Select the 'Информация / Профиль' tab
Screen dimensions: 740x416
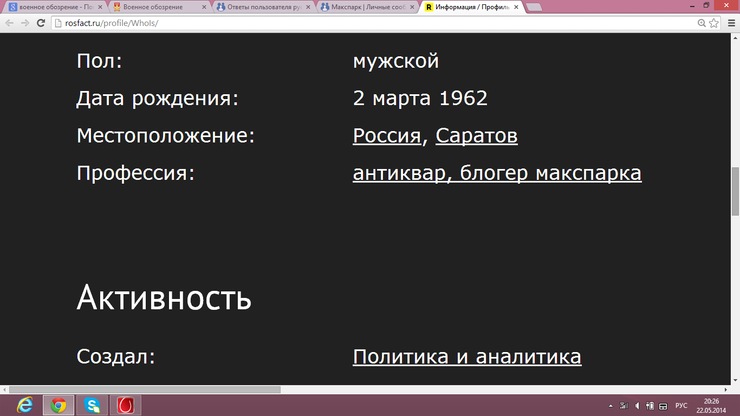[472, 7]
